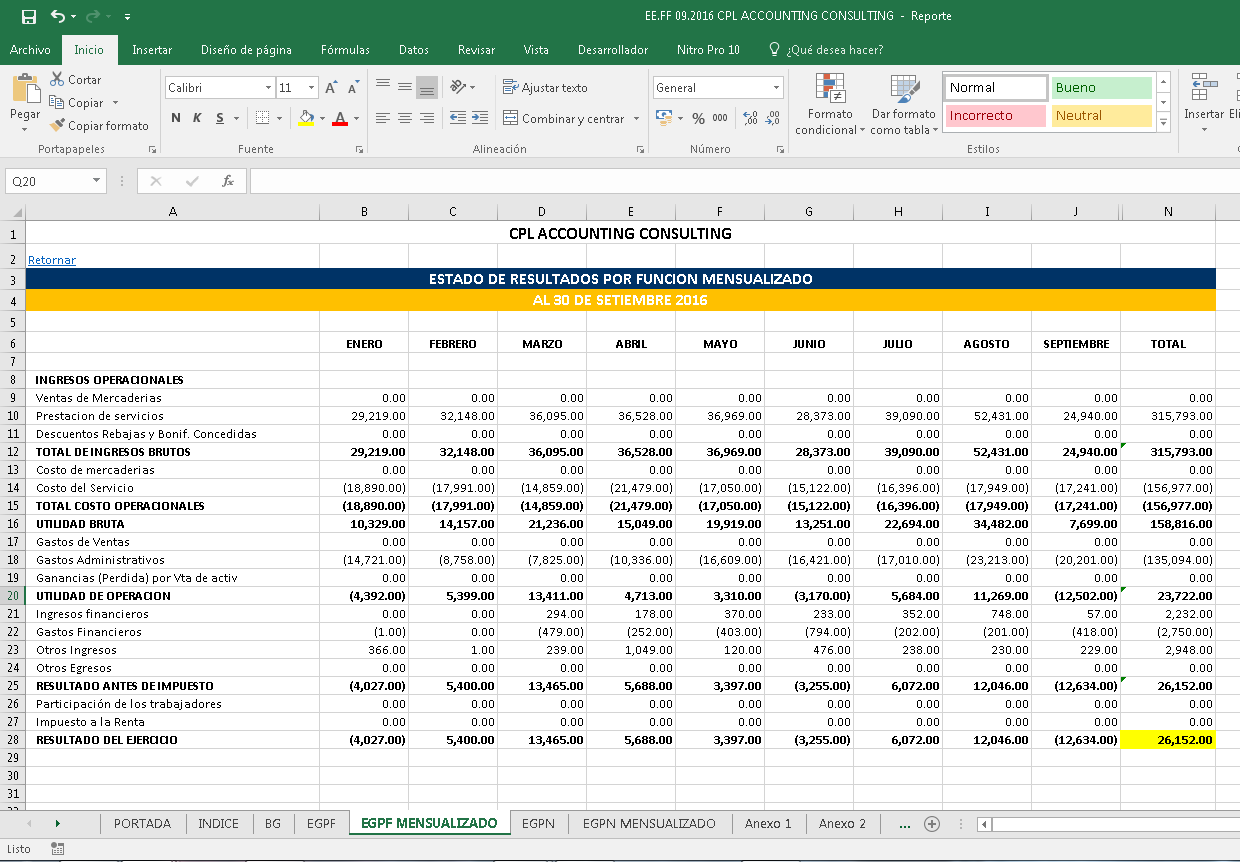The image size is (1240, 862).
Task: Add a new sheet with plus button
Action: tap(932, 824)
